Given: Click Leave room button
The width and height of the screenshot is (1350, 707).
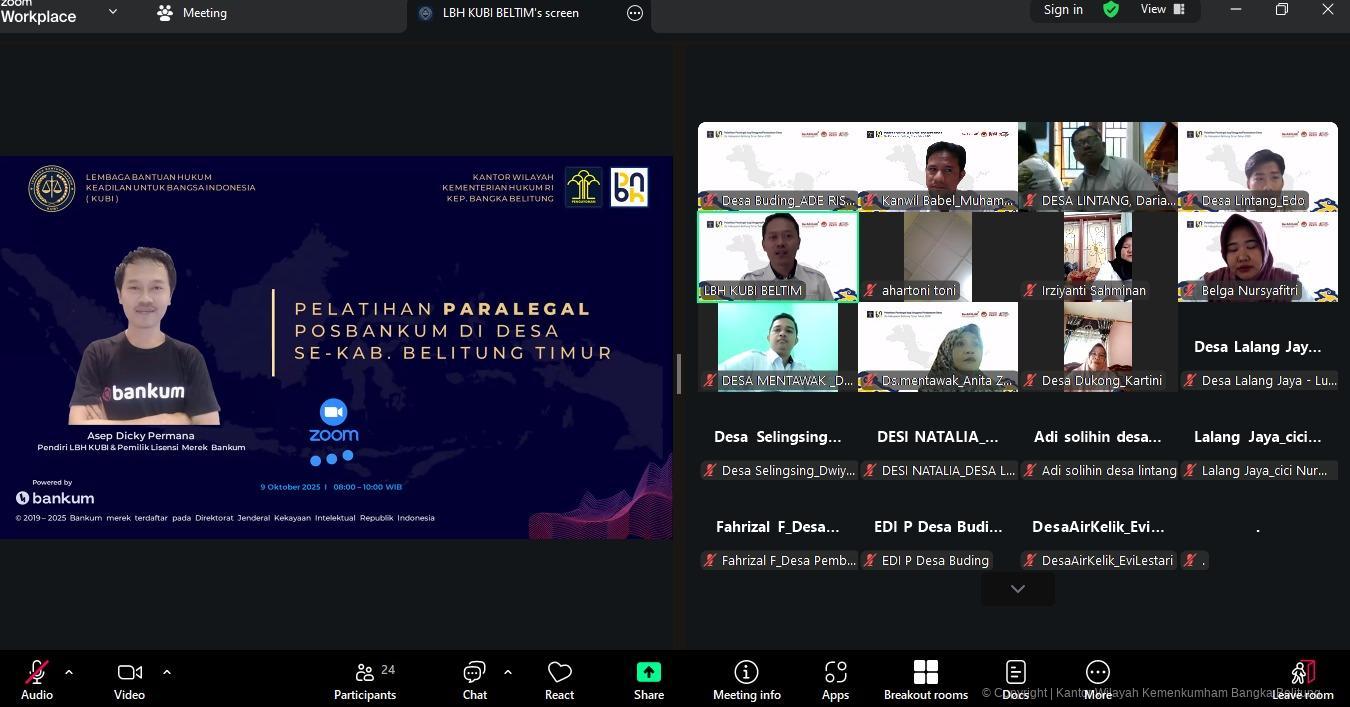Looking at the screenshot, I should point(1302,680).
